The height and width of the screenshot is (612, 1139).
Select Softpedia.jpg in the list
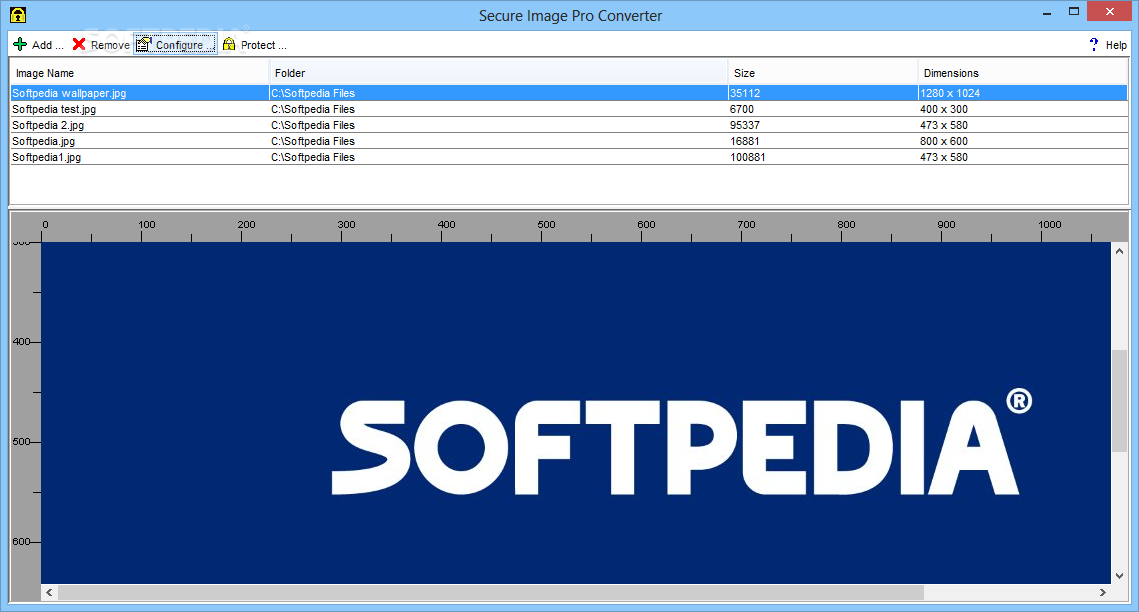(44, 141)
